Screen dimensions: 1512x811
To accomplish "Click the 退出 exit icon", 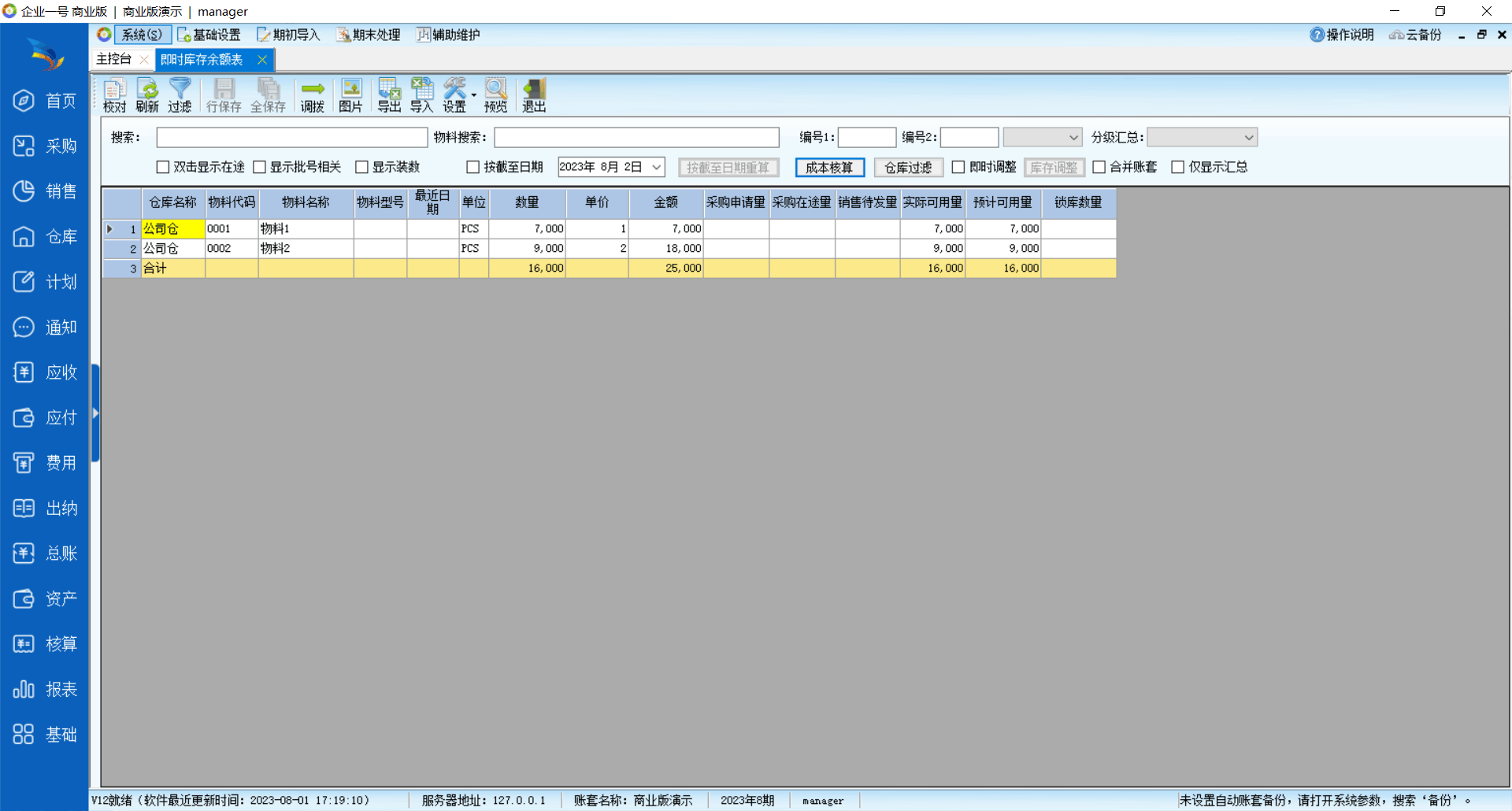I will 534,95.
